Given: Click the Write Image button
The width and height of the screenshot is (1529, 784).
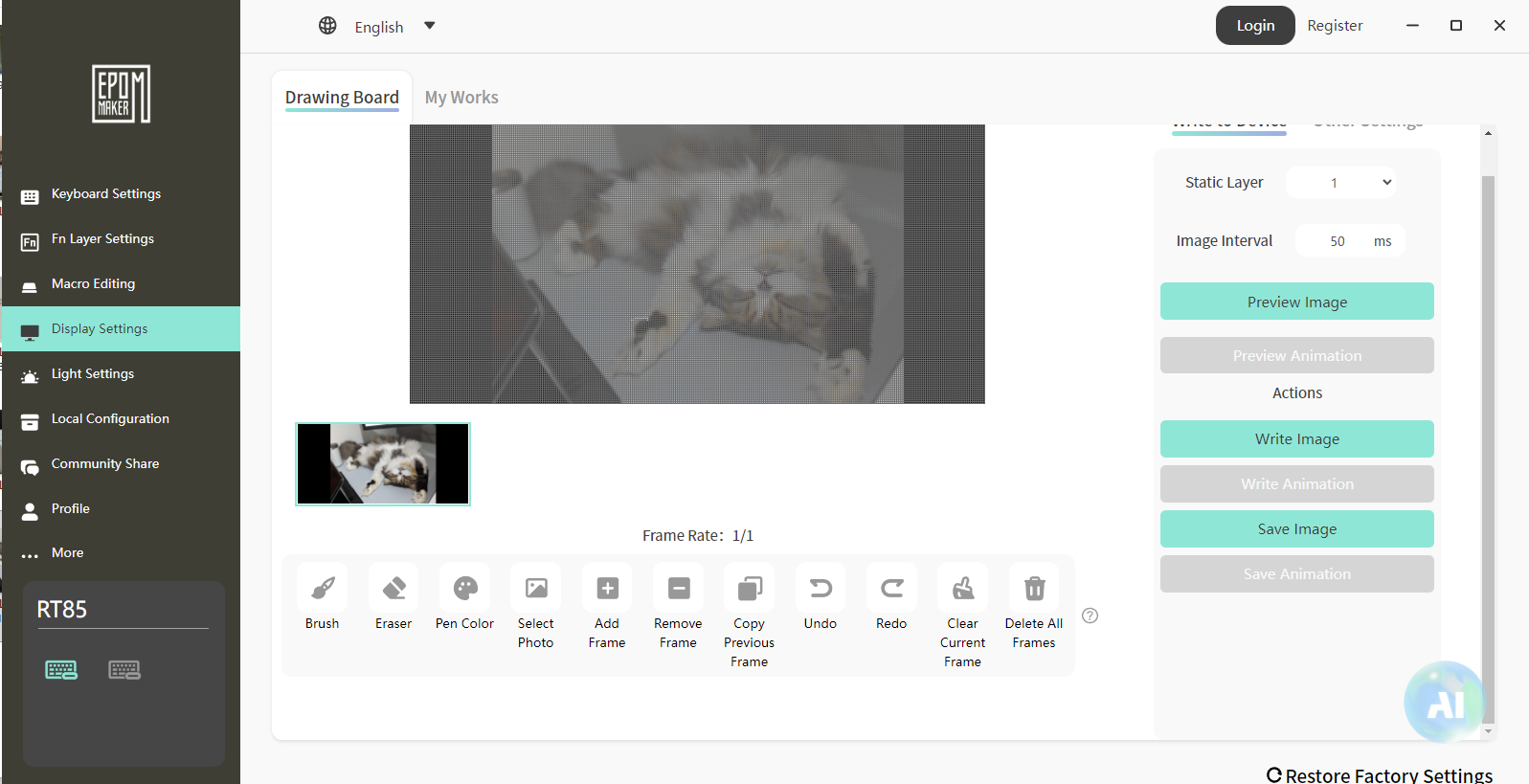Looking at the screenshot, I should click(1296, 439).
